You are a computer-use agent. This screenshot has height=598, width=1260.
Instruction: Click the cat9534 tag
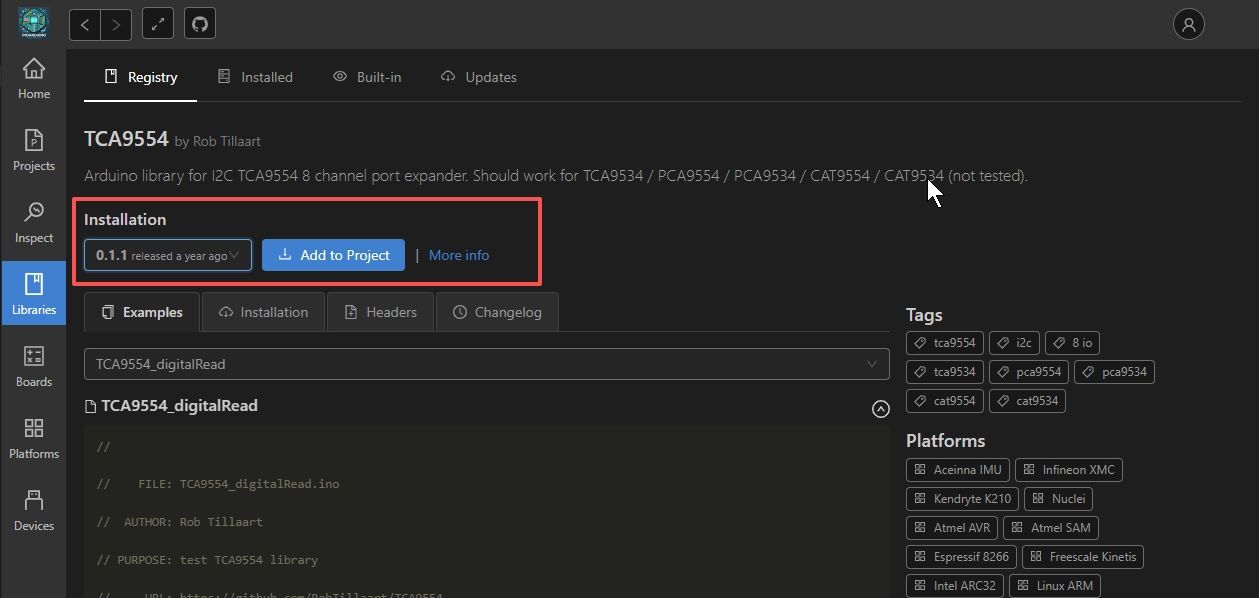(1027, 401)
